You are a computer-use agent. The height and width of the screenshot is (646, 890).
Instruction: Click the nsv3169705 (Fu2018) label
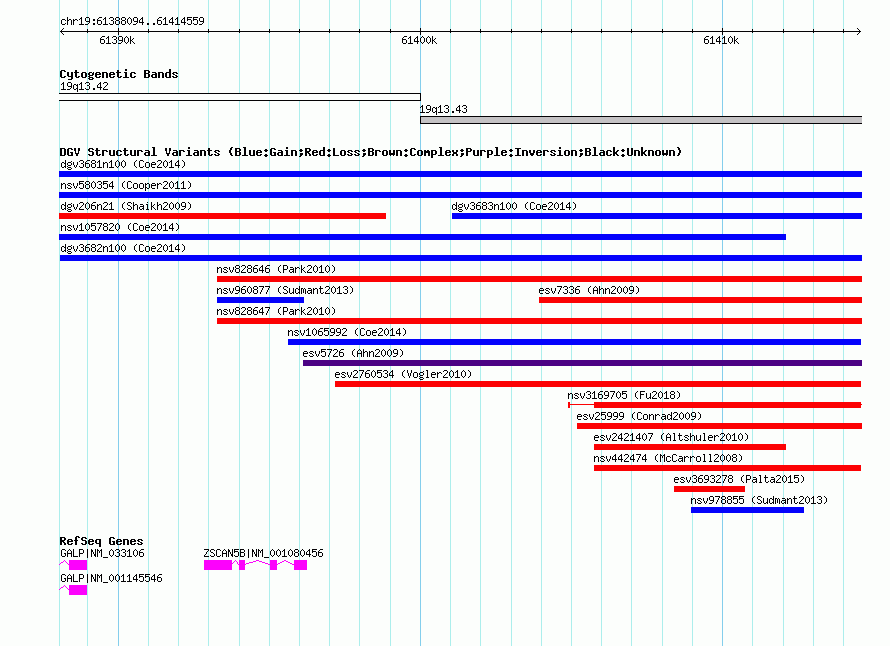(x=624, y=395)
